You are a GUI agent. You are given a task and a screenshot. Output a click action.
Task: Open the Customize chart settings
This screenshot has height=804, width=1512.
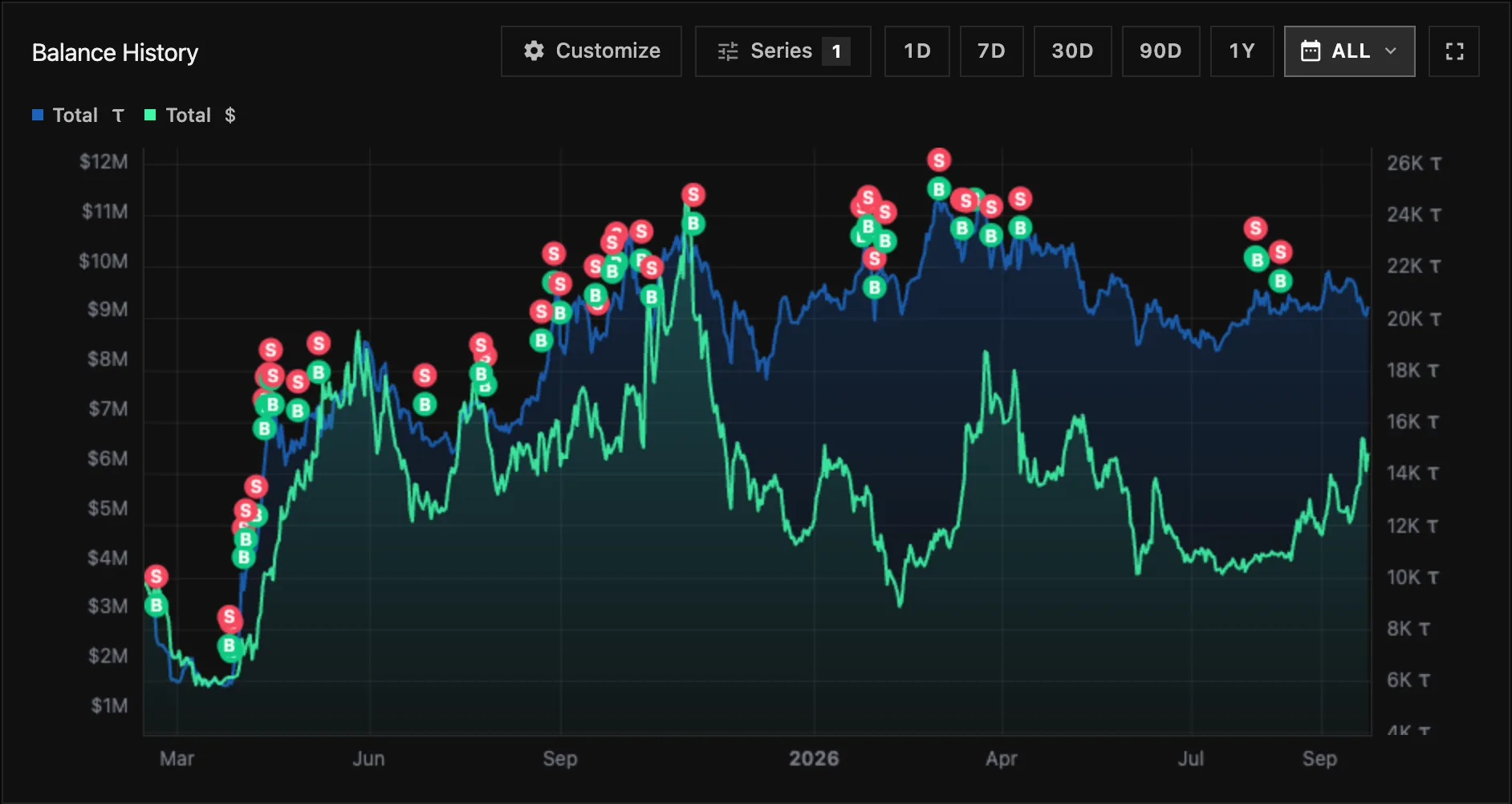591,51
